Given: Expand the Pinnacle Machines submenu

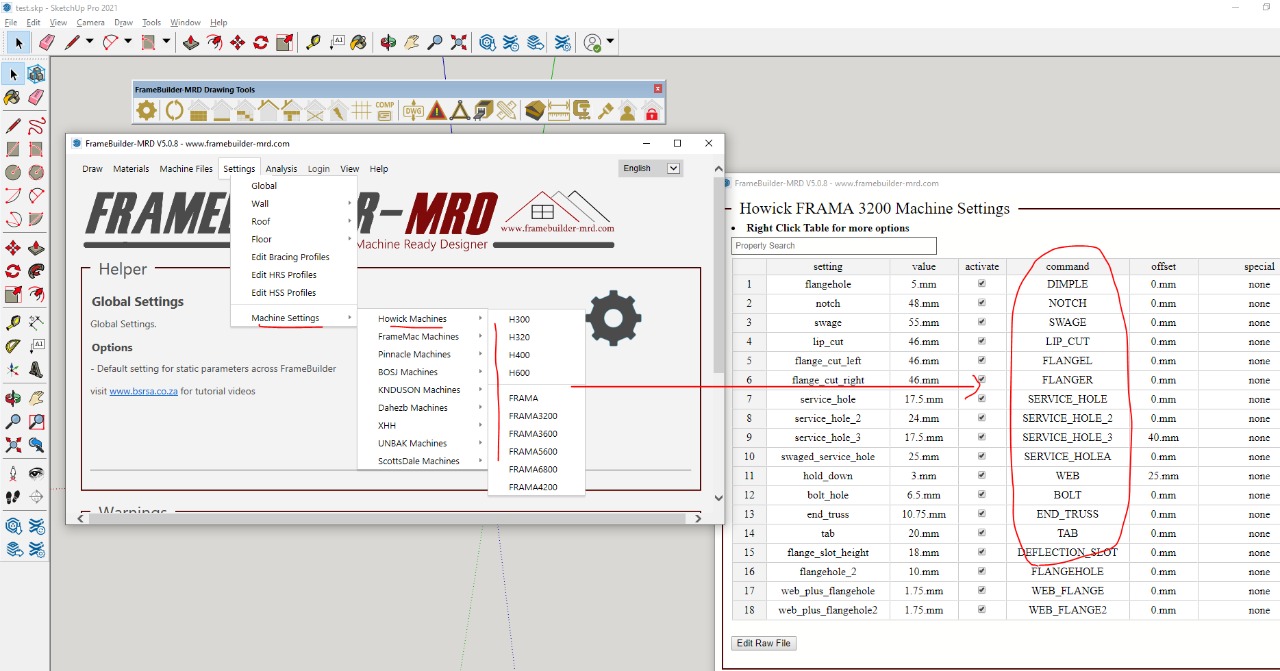Looking at the screenshot, I should [422, 355].
